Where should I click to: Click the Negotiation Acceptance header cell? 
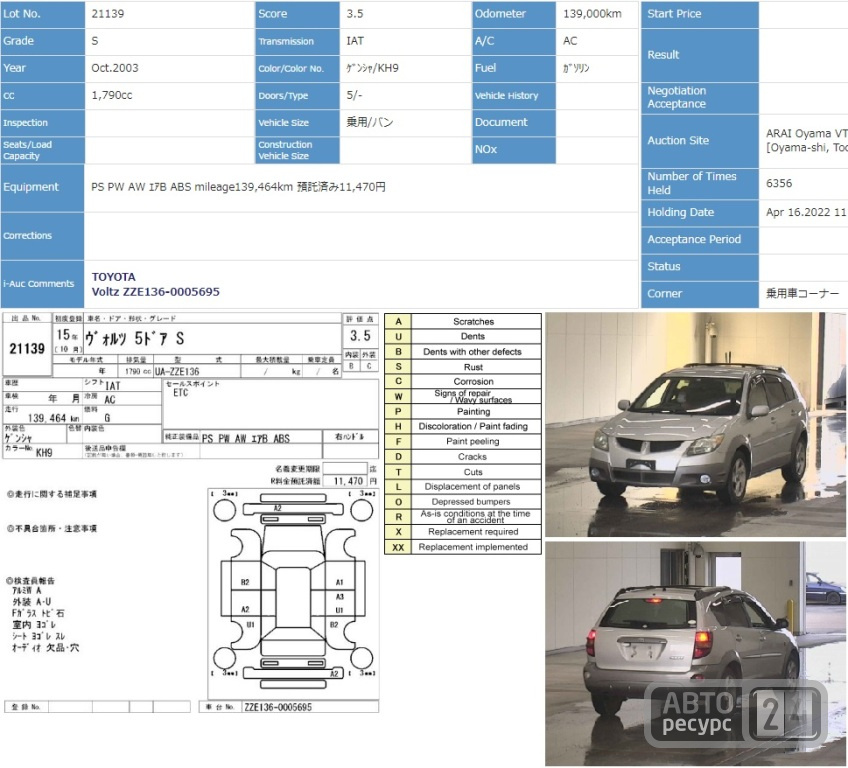(x=700, y=98)
